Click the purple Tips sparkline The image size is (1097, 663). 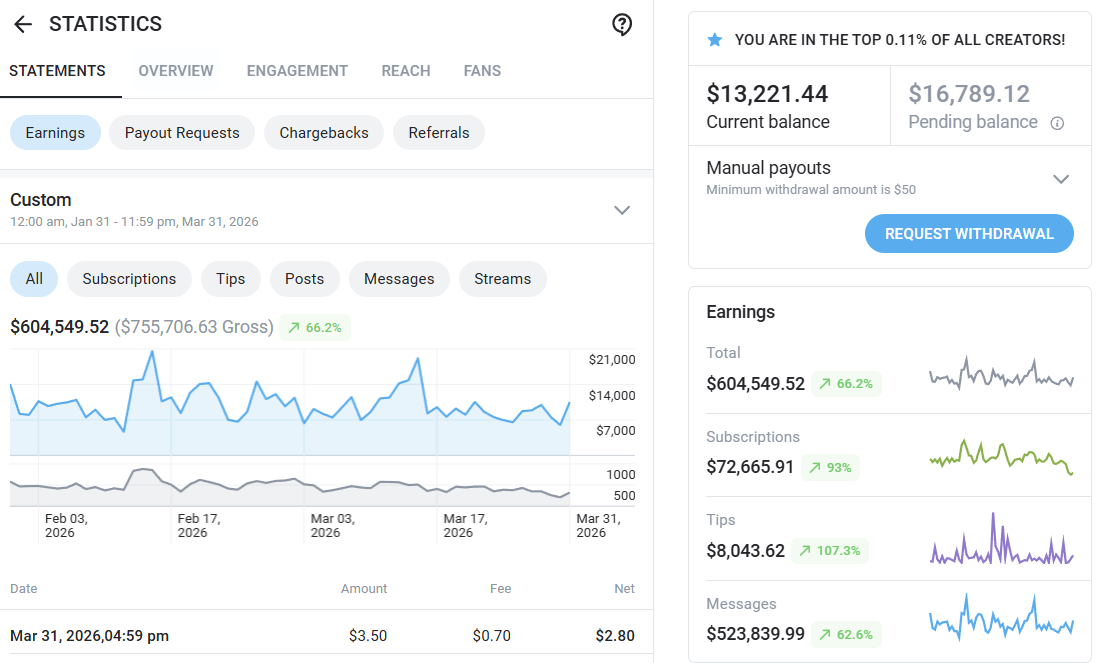coord(1001,539)
